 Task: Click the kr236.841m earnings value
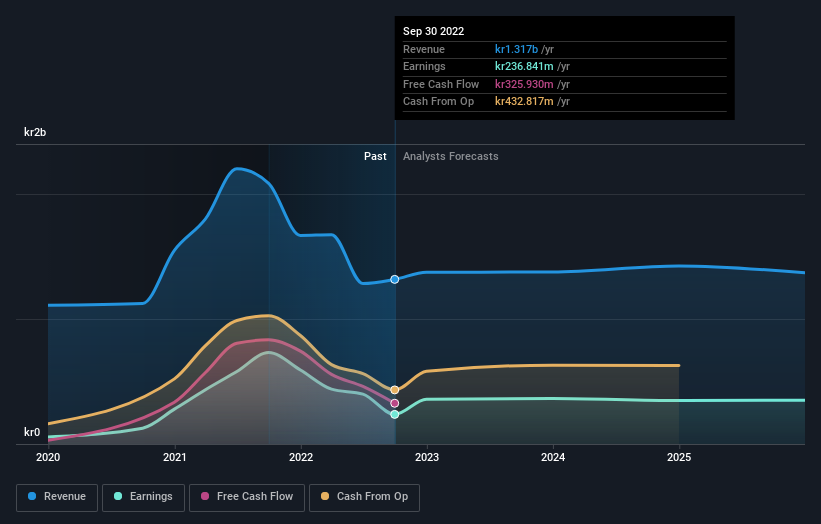point(525,66)
